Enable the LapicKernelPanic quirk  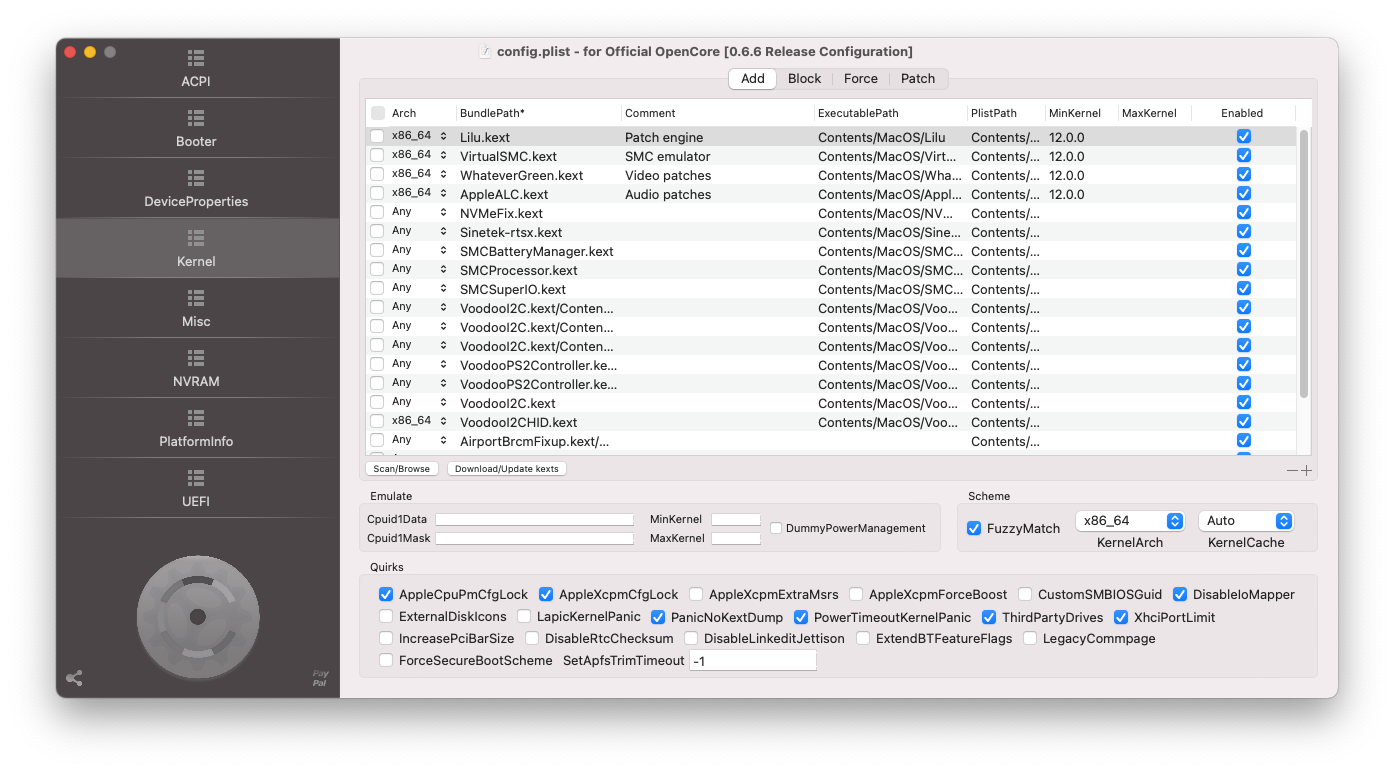tap(524, 617)
